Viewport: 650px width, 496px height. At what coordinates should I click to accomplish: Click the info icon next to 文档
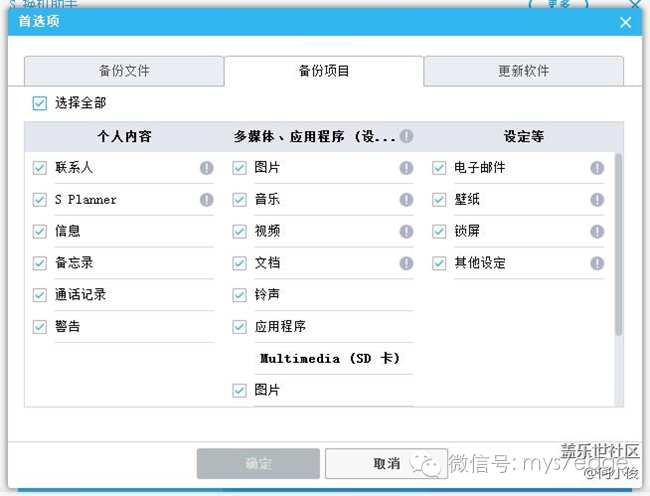point(406,263)
